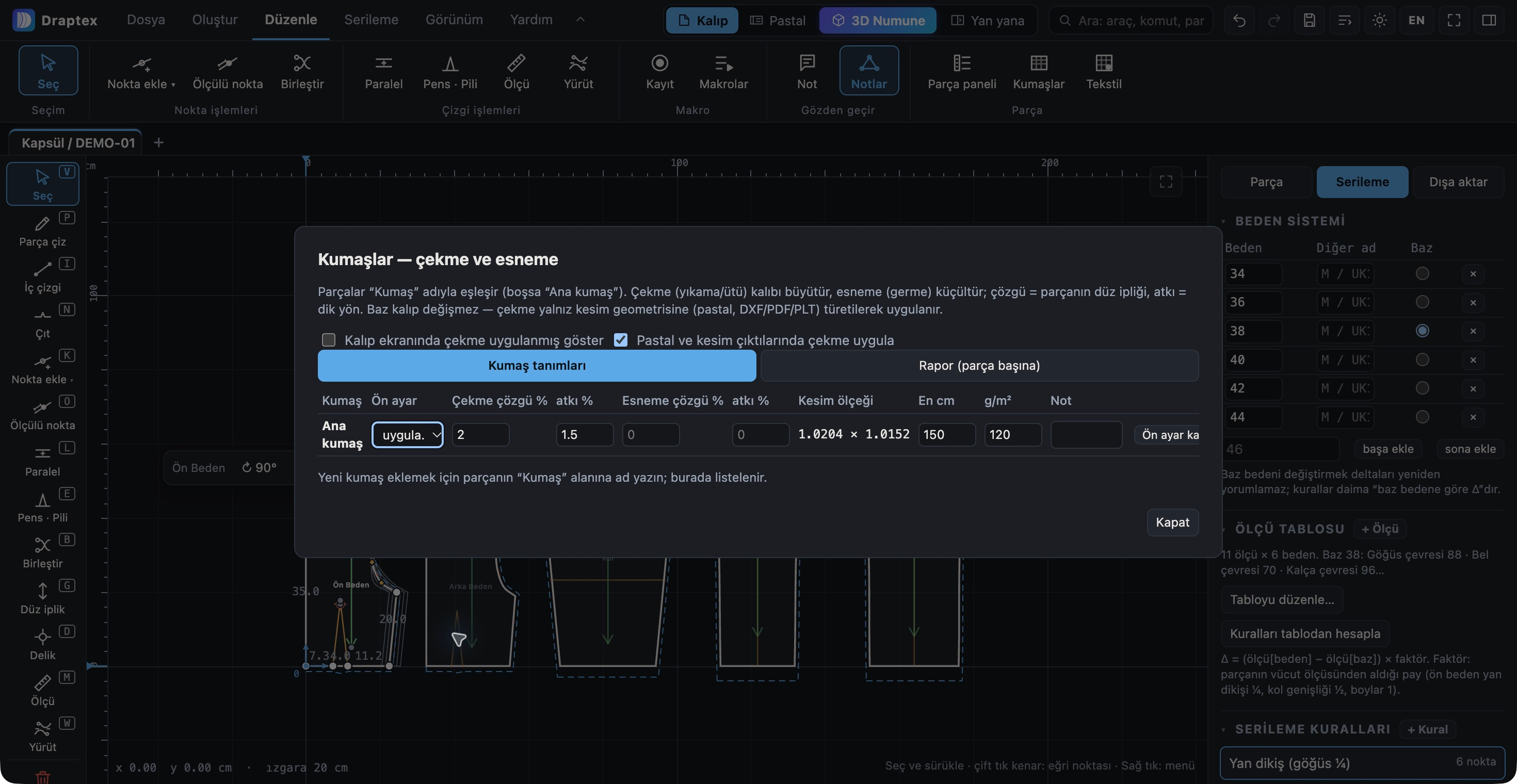Screen dimensions: 1517x784
Task: Toggle the light/dark theme sun icon
Action: (x=1379, y=21)
